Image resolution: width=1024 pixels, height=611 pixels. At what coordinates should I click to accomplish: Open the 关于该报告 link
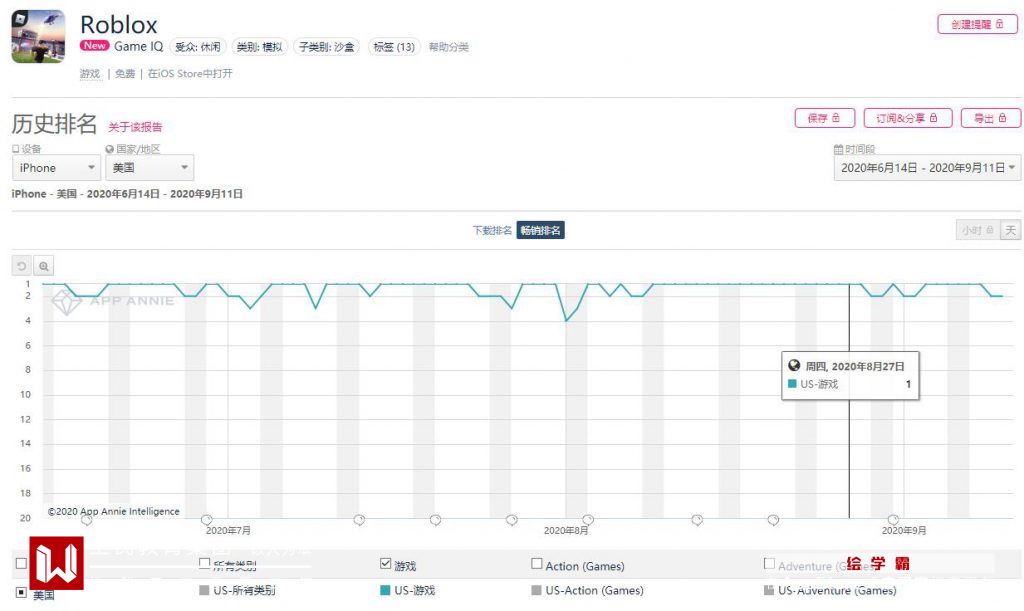[x=135, y=127]
